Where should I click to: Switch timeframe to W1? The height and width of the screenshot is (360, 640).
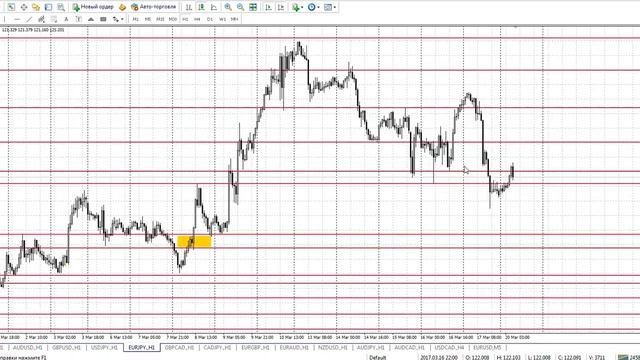[222, 19]
